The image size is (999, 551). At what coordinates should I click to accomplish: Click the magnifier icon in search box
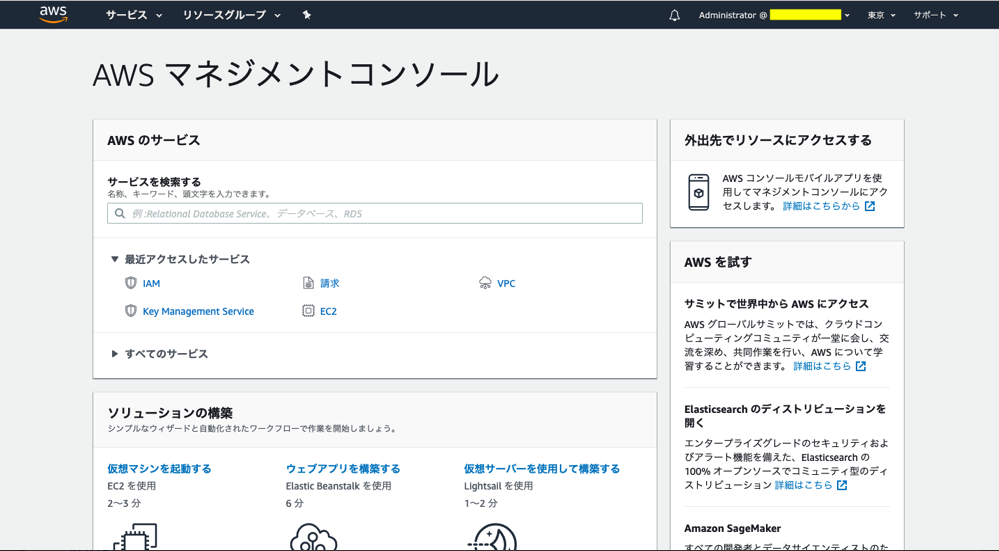click(x=120, y=213)
